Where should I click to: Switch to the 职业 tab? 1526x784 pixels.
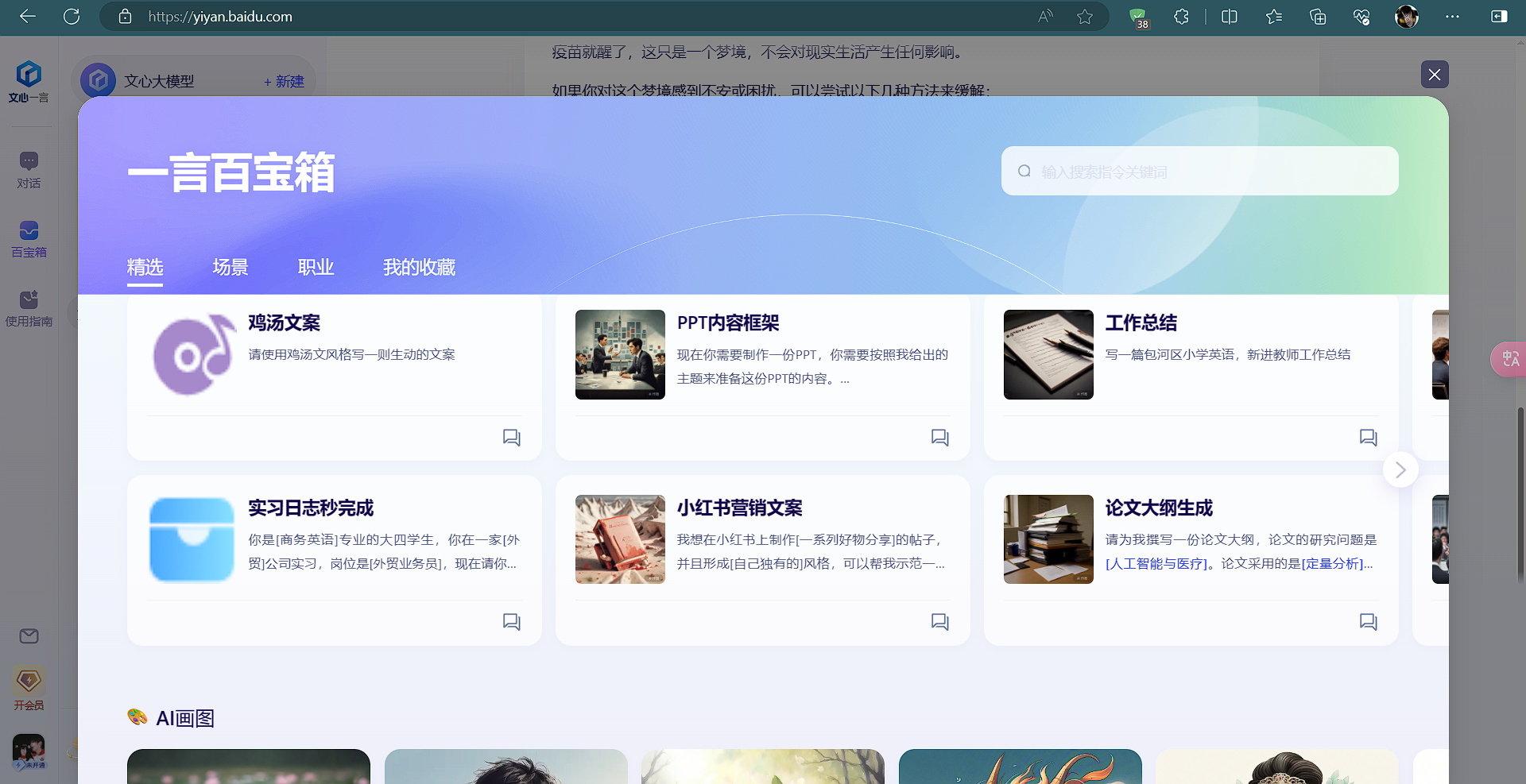coord(316,268)
